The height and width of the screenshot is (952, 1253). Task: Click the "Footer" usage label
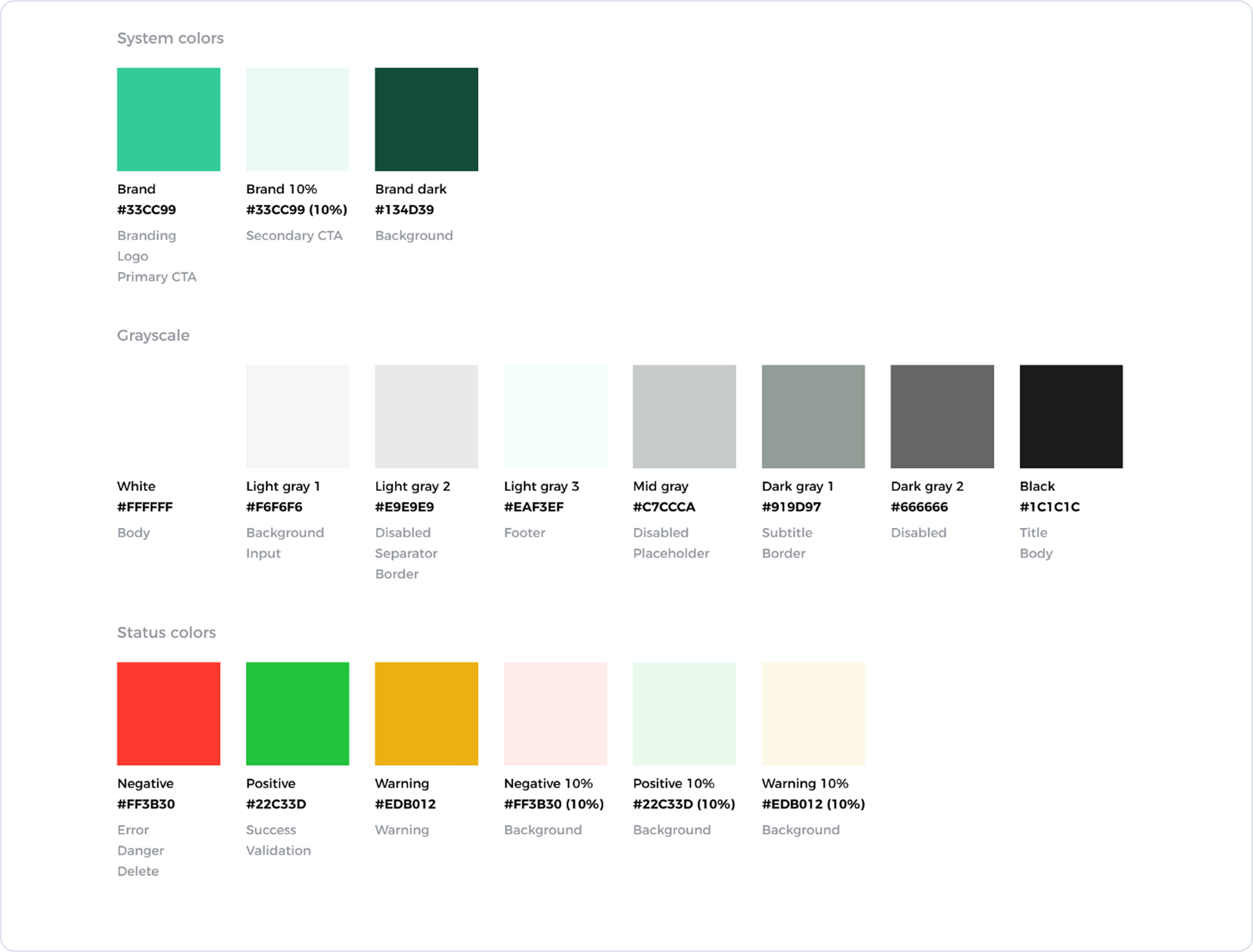pos(524,533)
